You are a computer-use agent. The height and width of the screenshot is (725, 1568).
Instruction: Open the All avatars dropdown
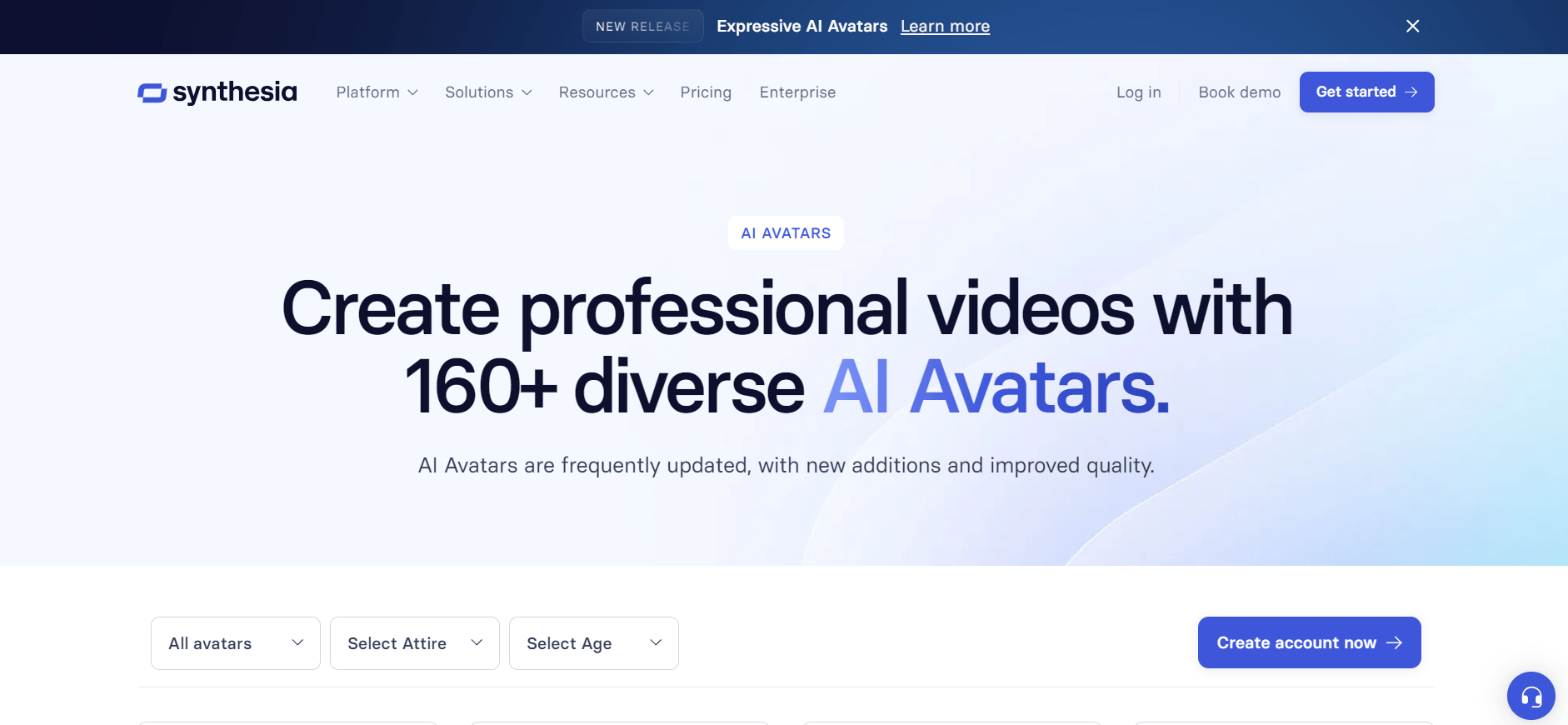(236, 643)
